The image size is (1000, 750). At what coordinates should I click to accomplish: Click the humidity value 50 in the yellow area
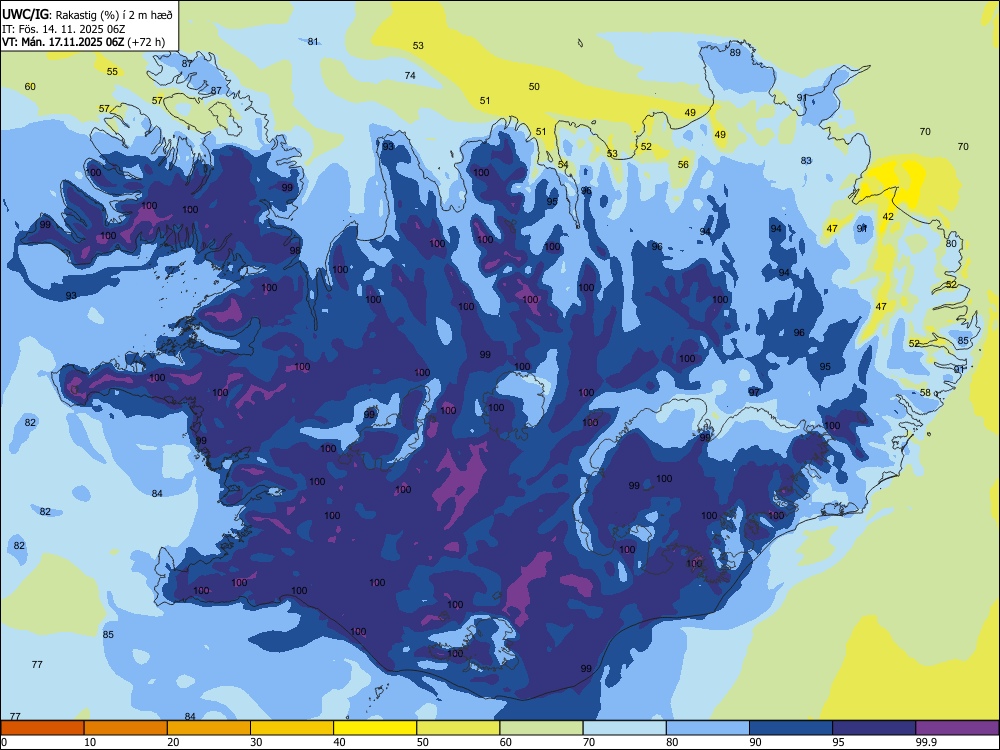click(534, 86)
